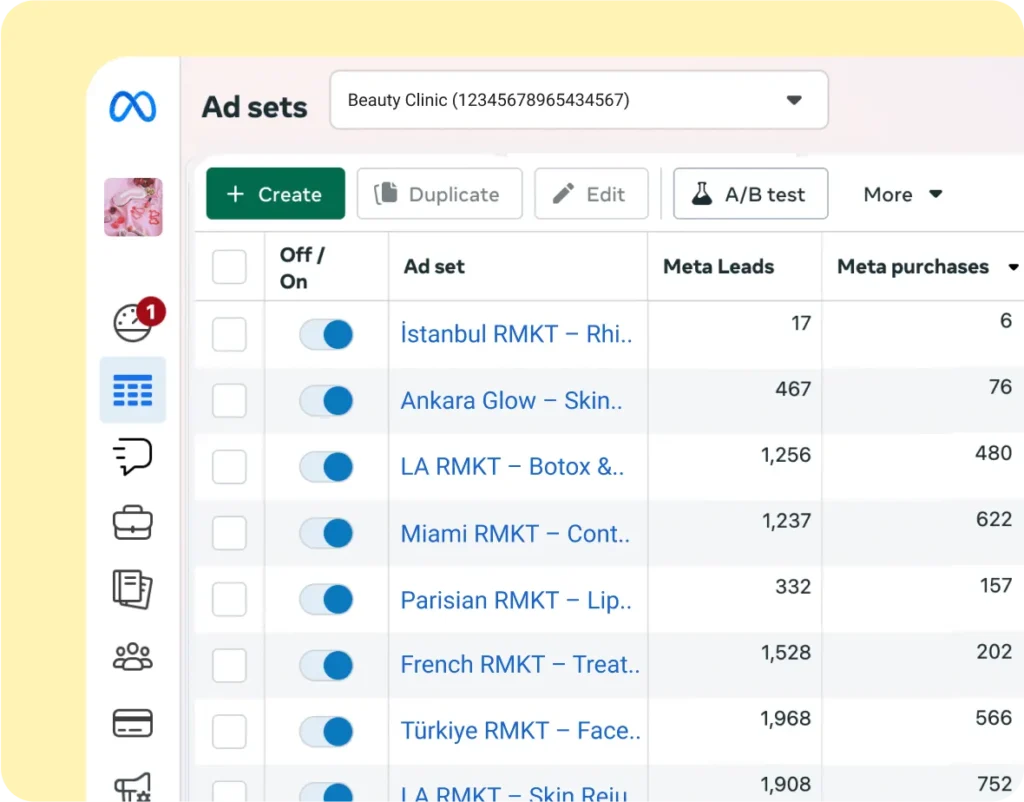Select the 1,528 Meta Leads value
Image resolution: width=1024 pixels, height=802 pixels.
[x=786, y=652]
